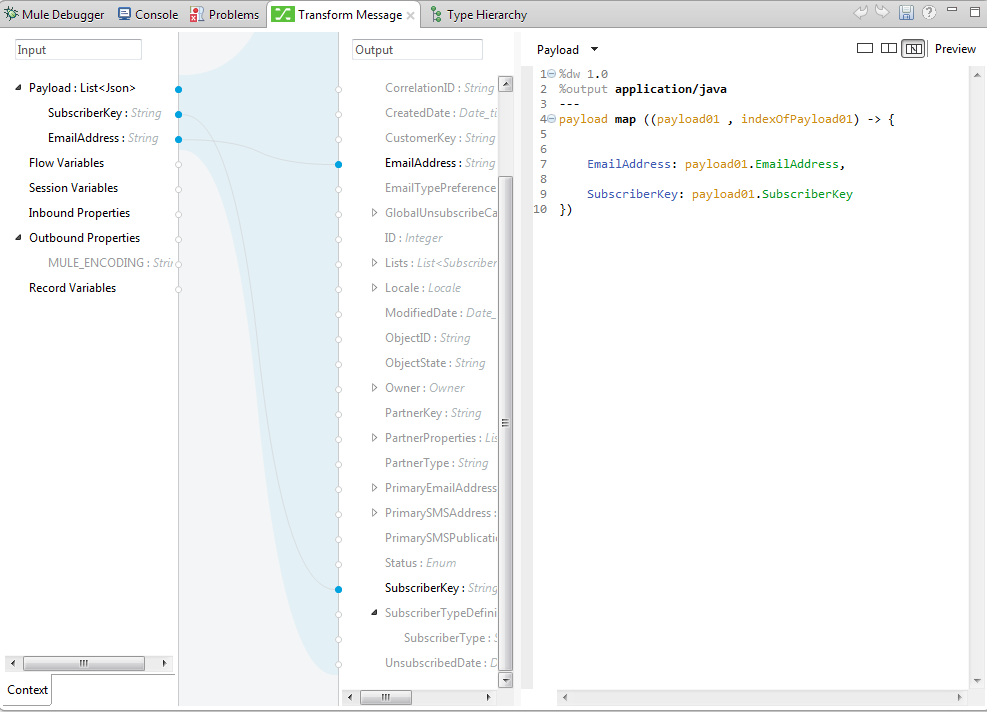Switch to the Console tab
Image resolution: width=987 pixels, height=712 pixels.
[x=148, y=15]
